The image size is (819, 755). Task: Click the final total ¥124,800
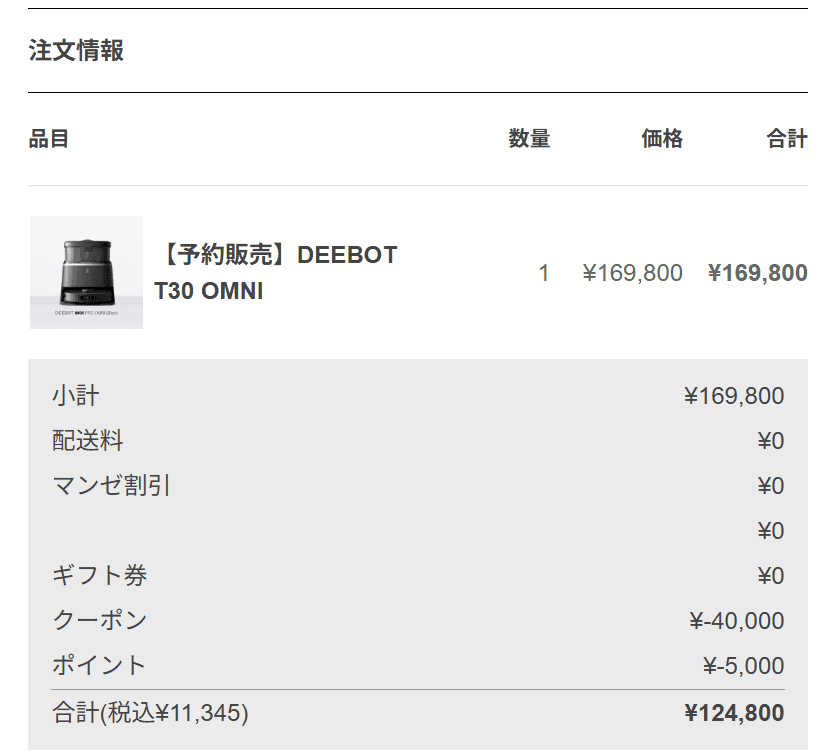734,713
